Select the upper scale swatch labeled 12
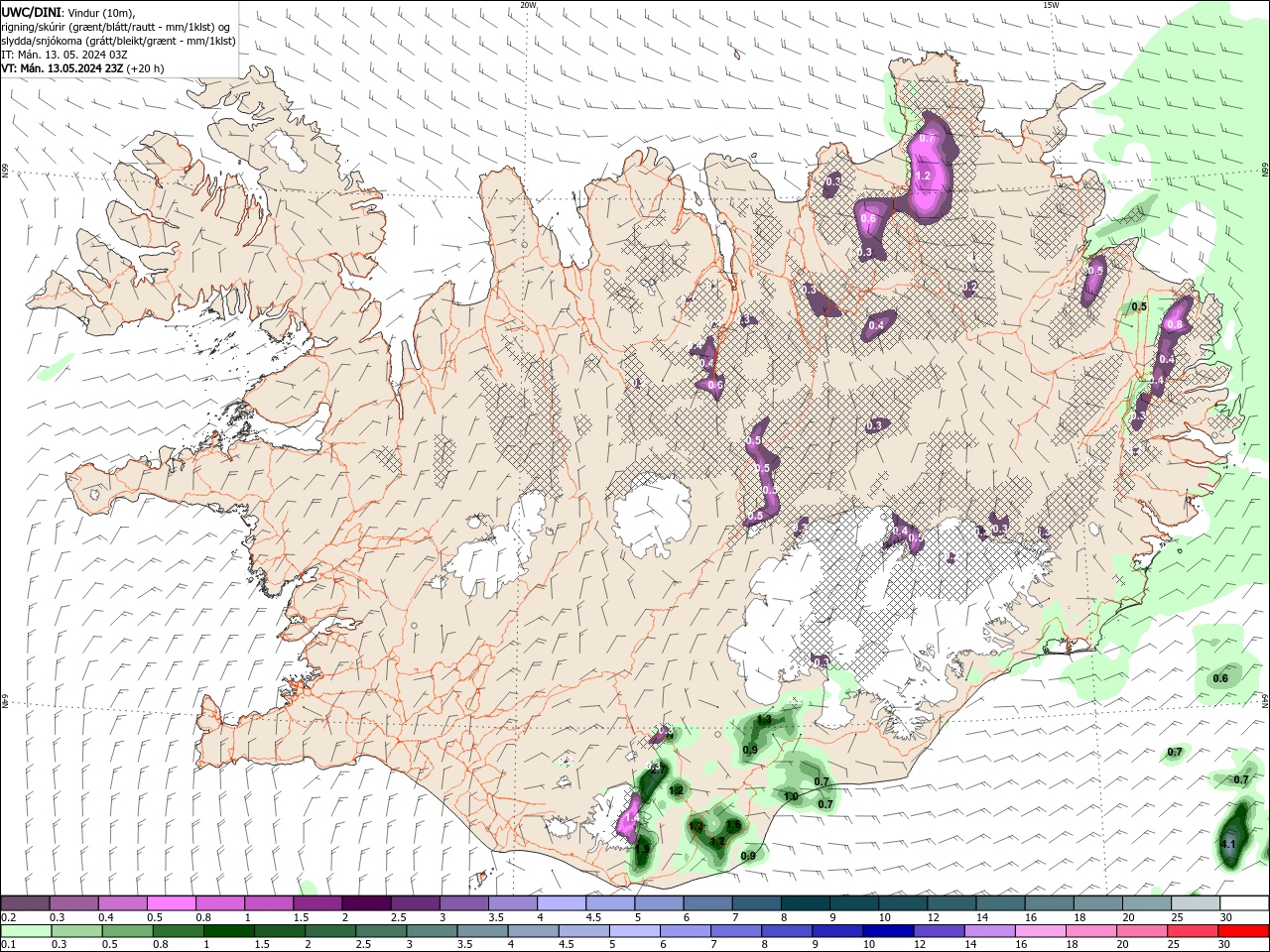Viewport: 1270px width, 952px height. (952, 903)
